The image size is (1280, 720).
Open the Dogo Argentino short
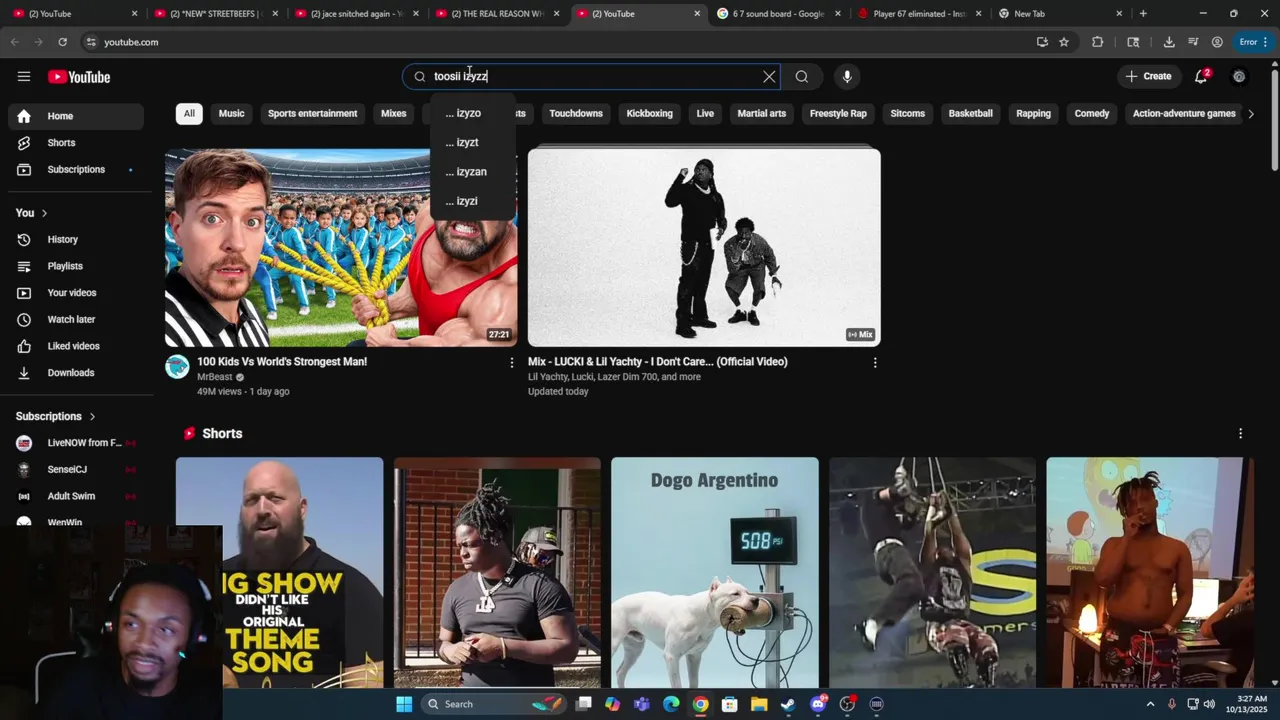715,572
